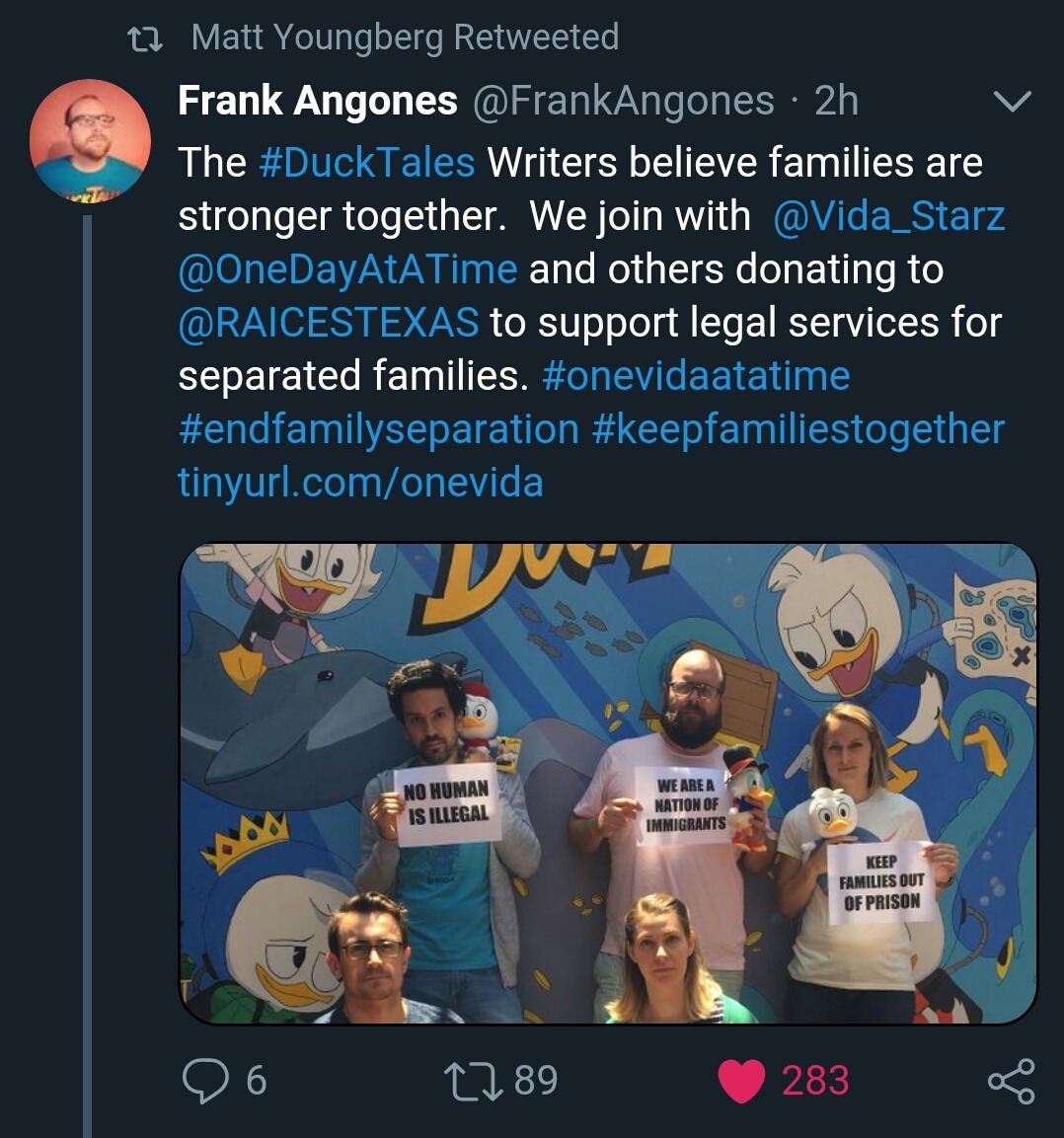Expand the tweet options chevron
This screenshot has width=1064, height=1138.
(x=1011, y=101)
